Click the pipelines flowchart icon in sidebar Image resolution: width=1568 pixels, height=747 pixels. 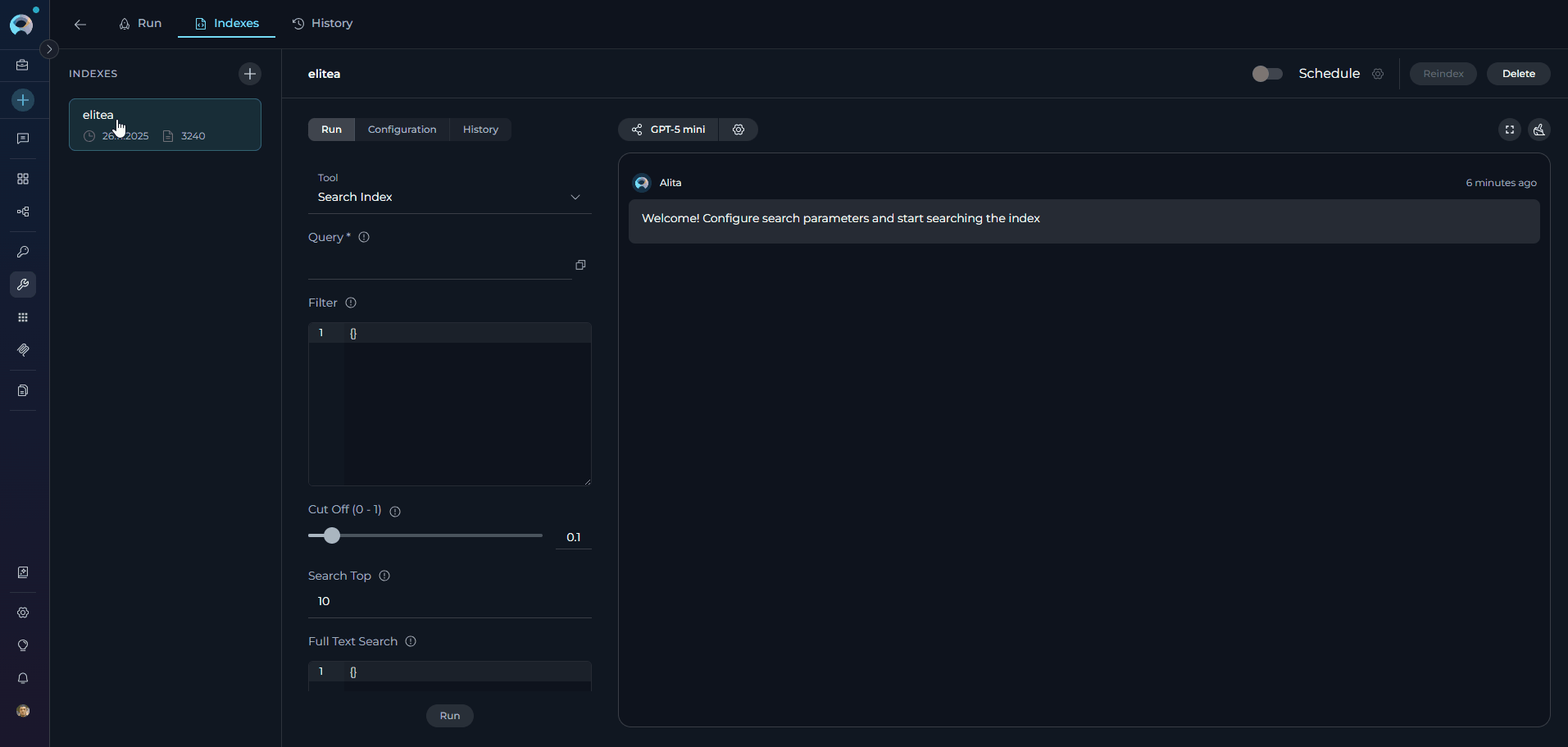pyautogui.click(x=22, y=212)
